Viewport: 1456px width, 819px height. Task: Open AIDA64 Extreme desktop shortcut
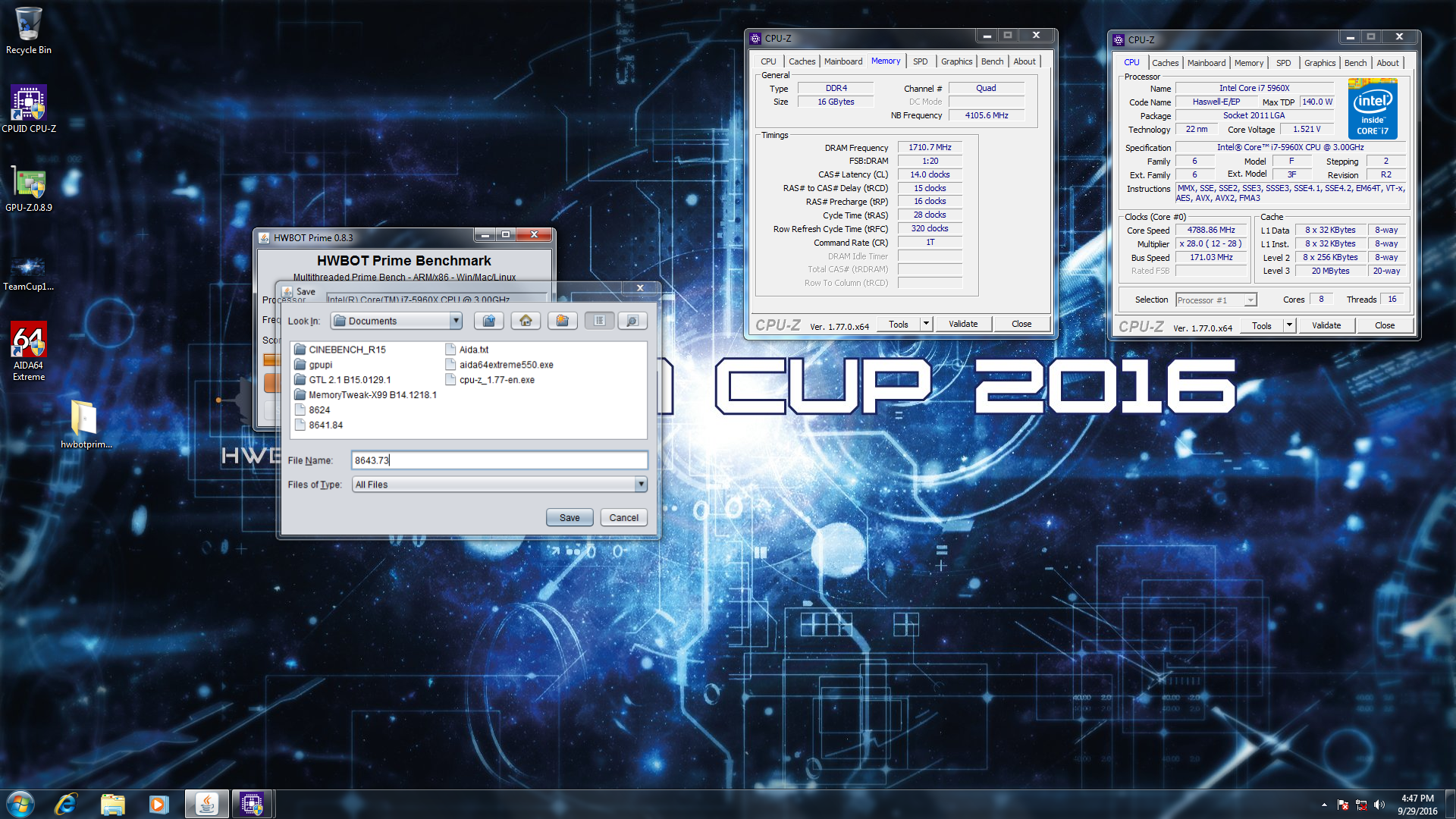(29, 350)
